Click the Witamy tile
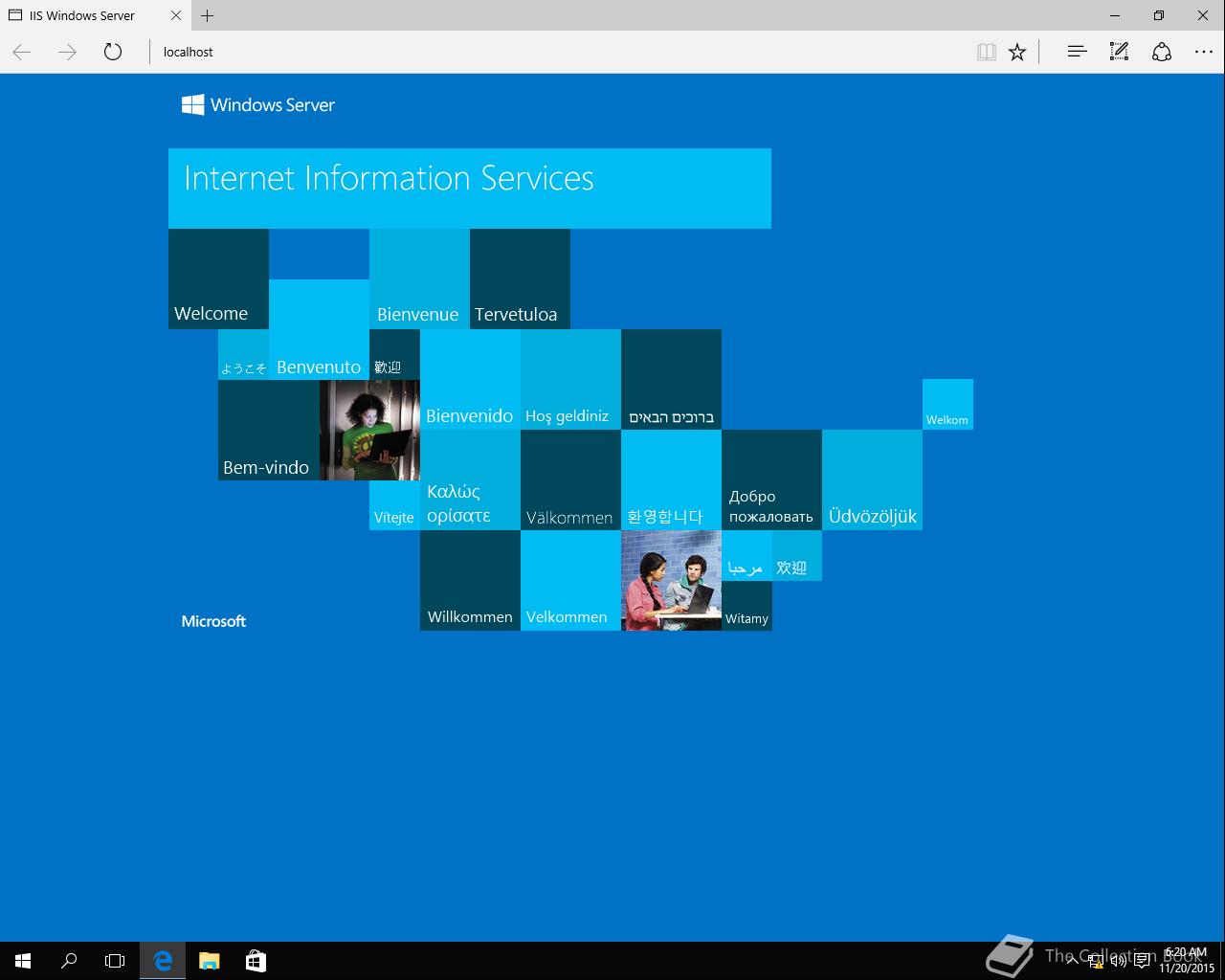This screenshot has height=980, width=1225. click(x=746, y=606)
